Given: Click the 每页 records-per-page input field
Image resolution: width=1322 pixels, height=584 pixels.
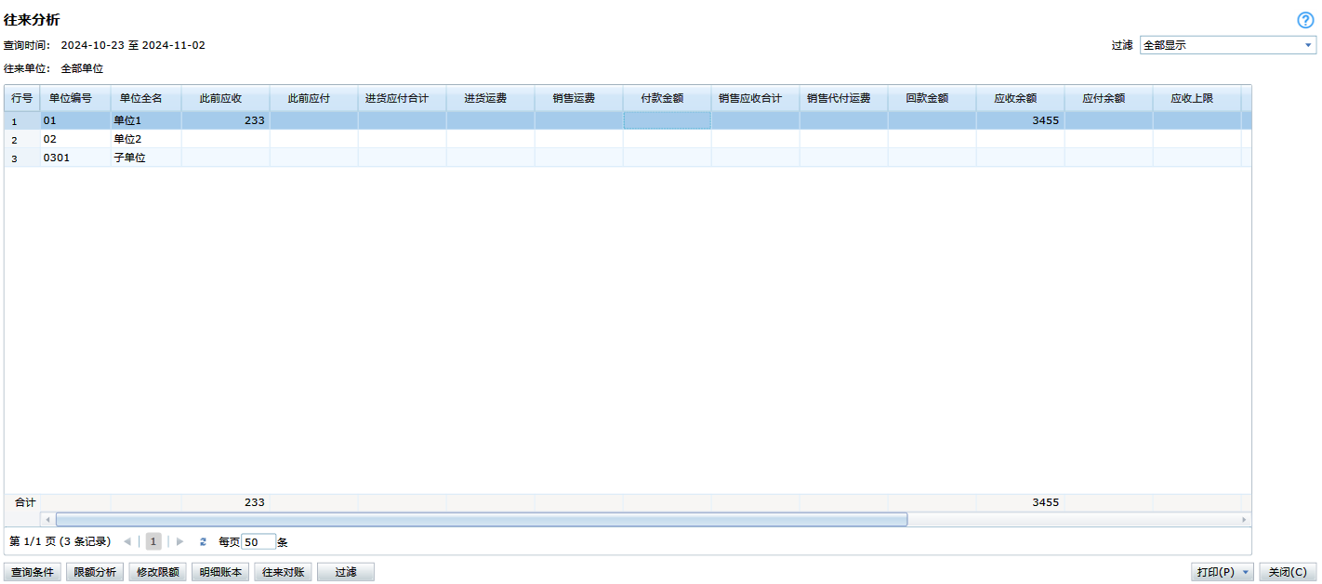Looking at the screenshot, I should pyautogui.click(x=258, y=542).
